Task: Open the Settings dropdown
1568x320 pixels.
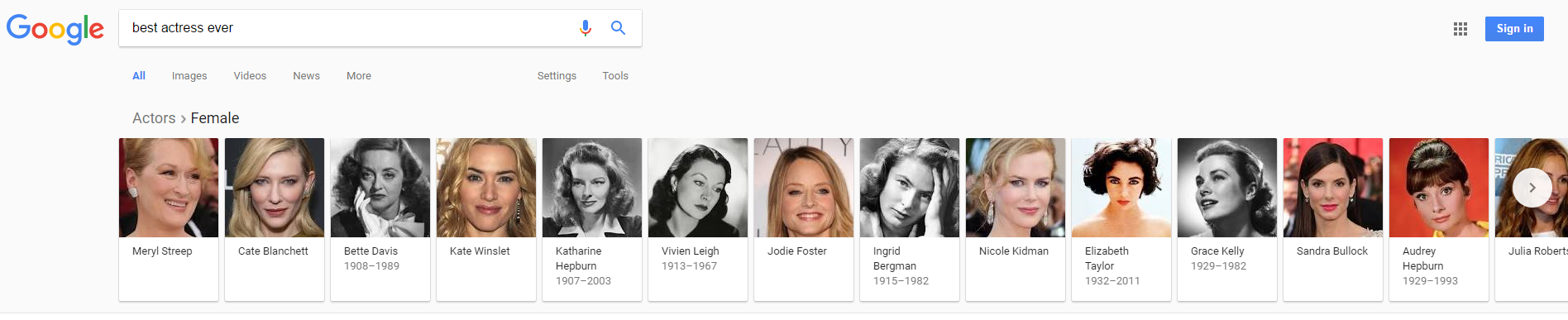Action: click(x=557, y=75)
